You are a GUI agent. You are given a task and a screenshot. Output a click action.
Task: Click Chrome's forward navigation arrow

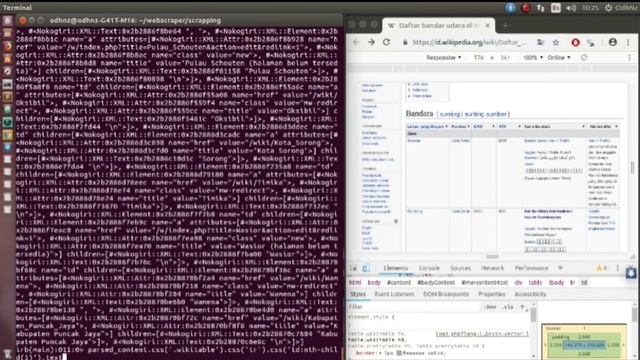[x=371, y=42]
